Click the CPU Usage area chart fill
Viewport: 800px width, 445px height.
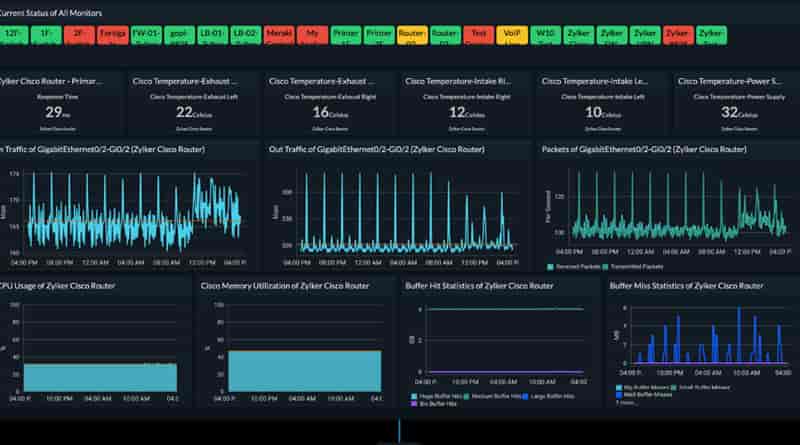pyautogui.click(x=100, y=378)
